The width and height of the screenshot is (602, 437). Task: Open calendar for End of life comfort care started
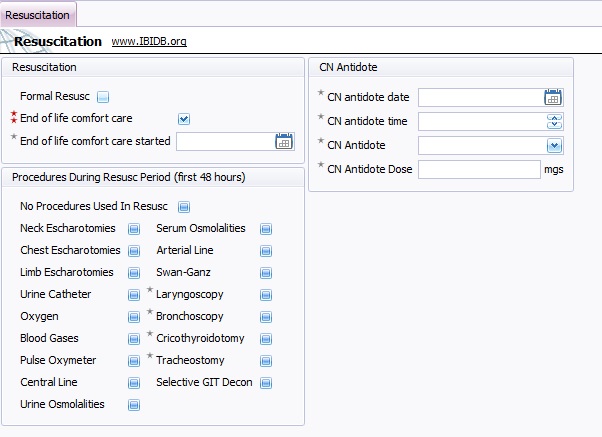tap(284, 141)
